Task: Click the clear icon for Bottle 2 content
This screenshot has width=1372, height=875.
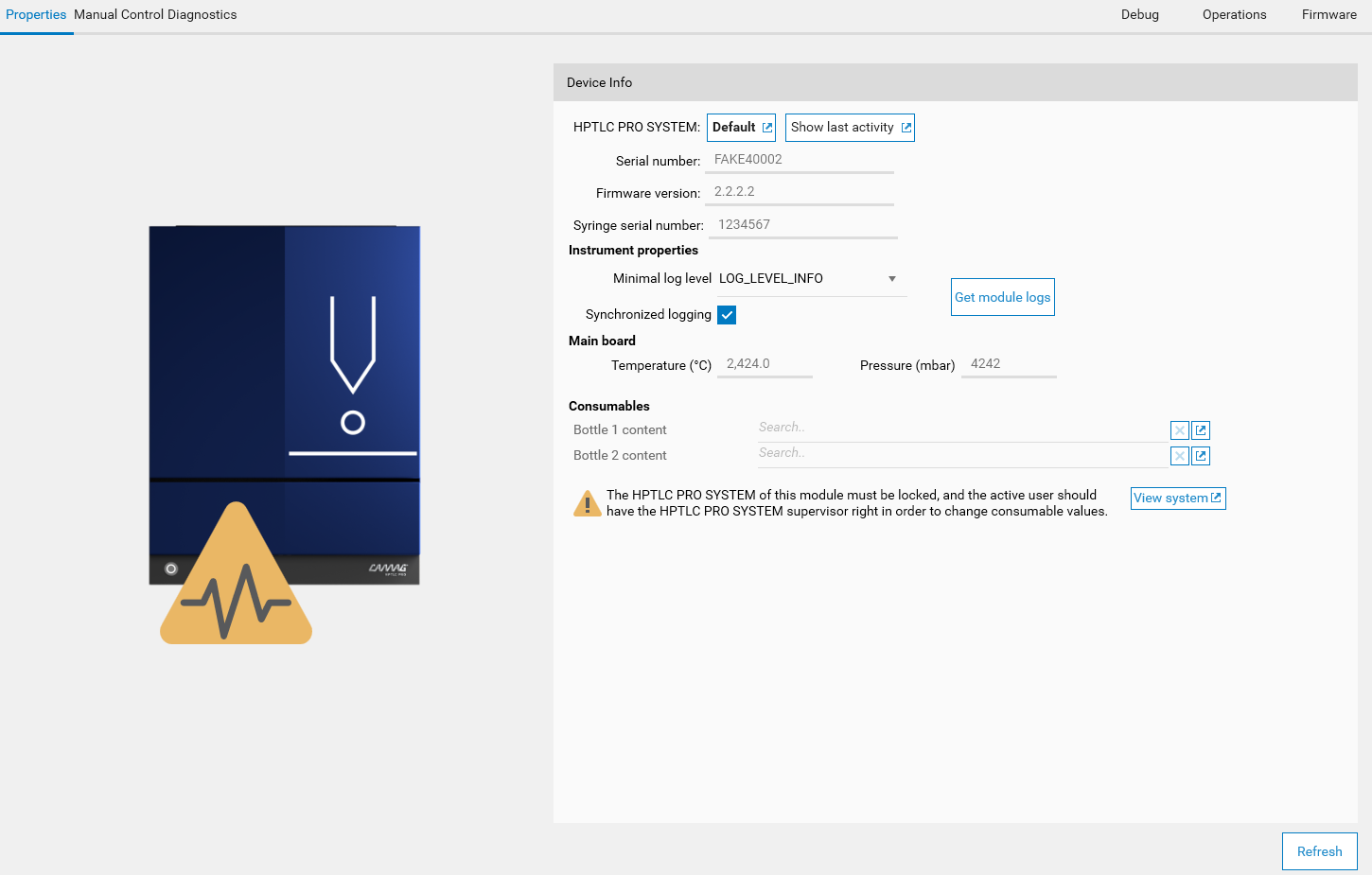Action: 1179,456
